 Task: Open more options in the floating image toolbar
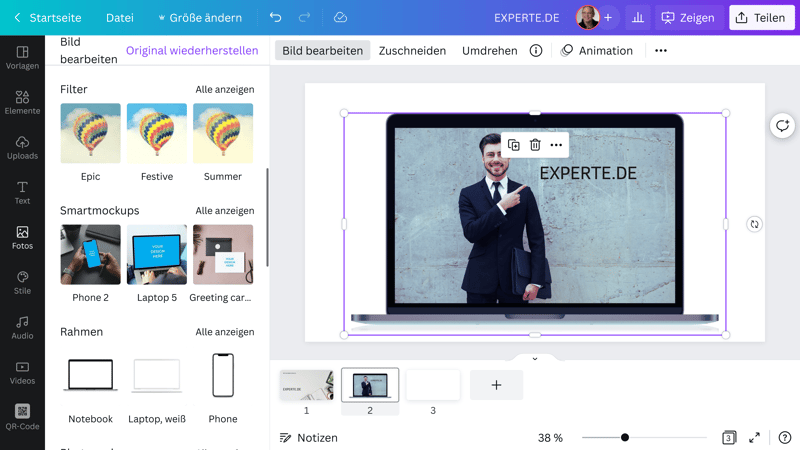tap(556, 145)
